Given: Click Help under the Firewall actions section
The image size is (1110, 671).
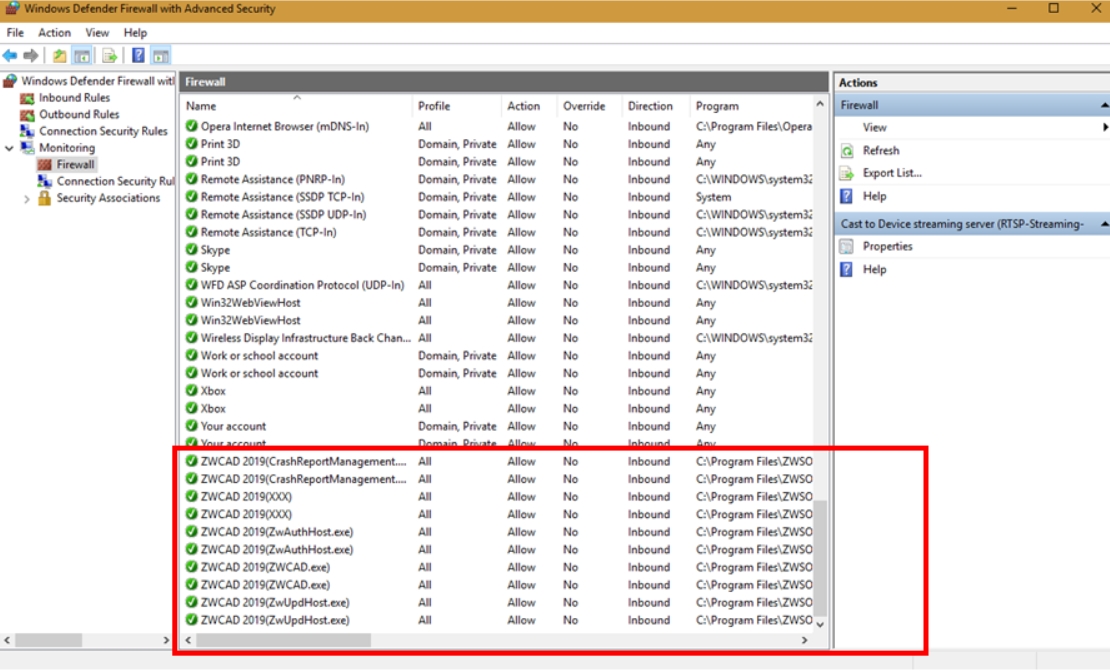Looking at the screenshot, I should tap(874, 196).
